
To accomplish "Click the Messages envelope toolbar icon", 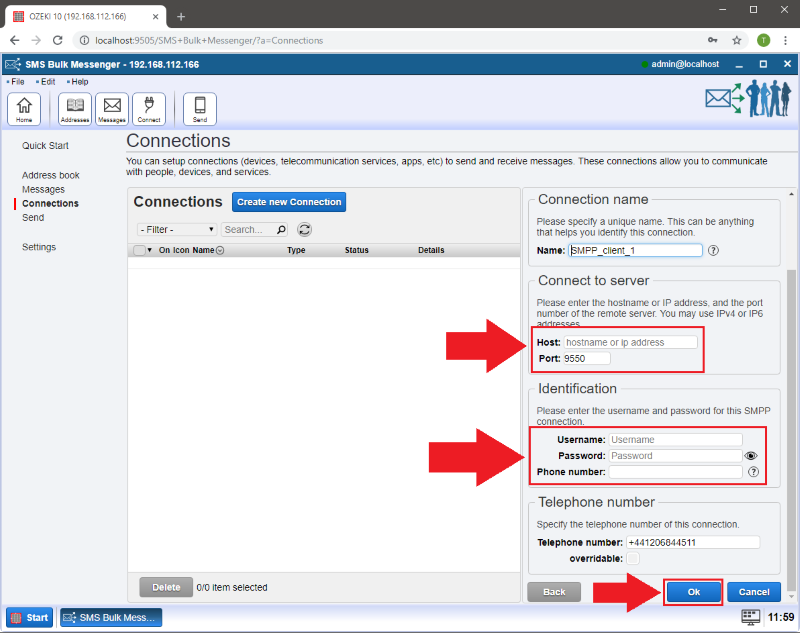I will 112,108.
